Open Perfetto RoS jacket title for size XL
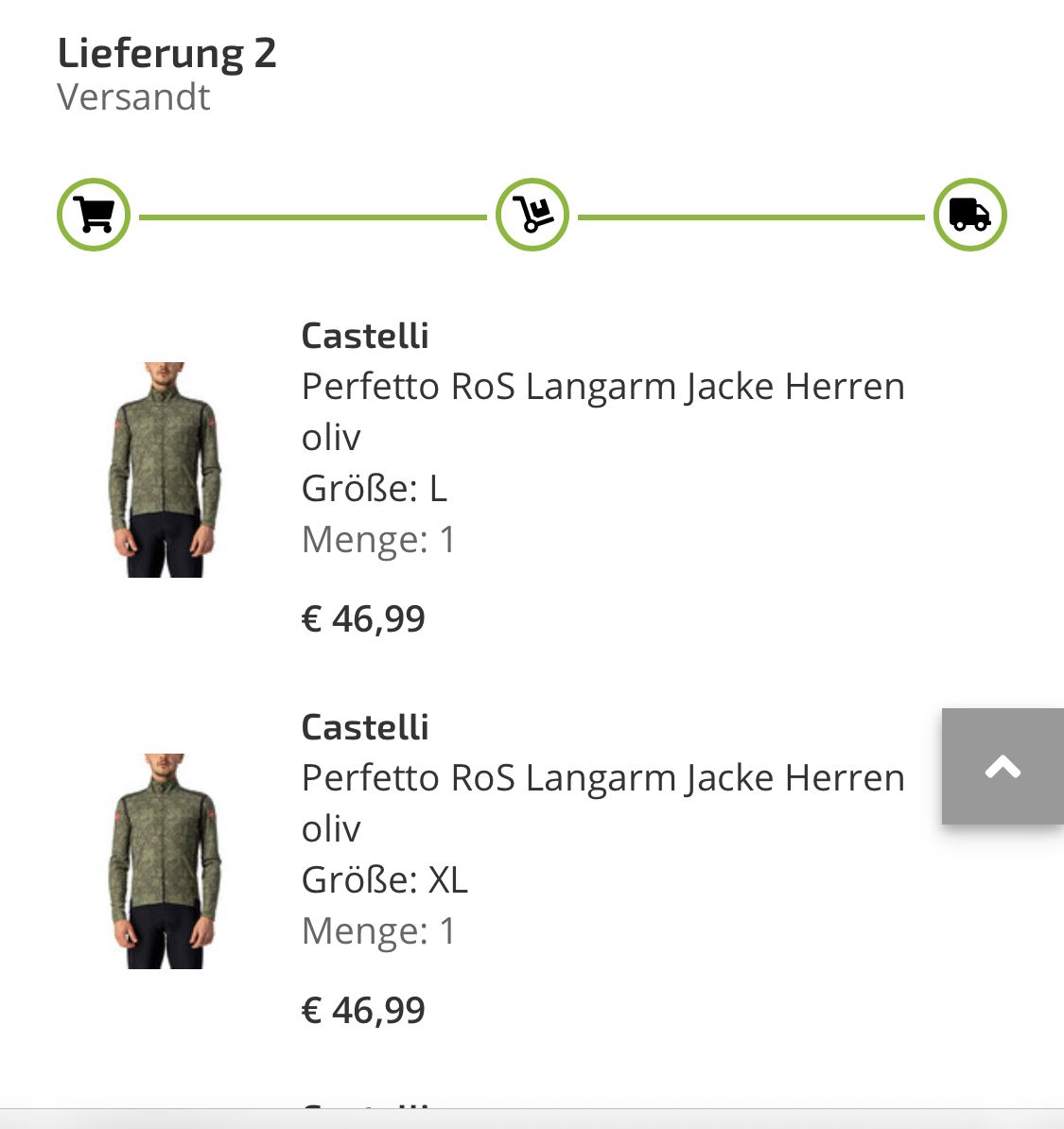This screenshot has height=1129, width=1064. click(x=602, y=778)
